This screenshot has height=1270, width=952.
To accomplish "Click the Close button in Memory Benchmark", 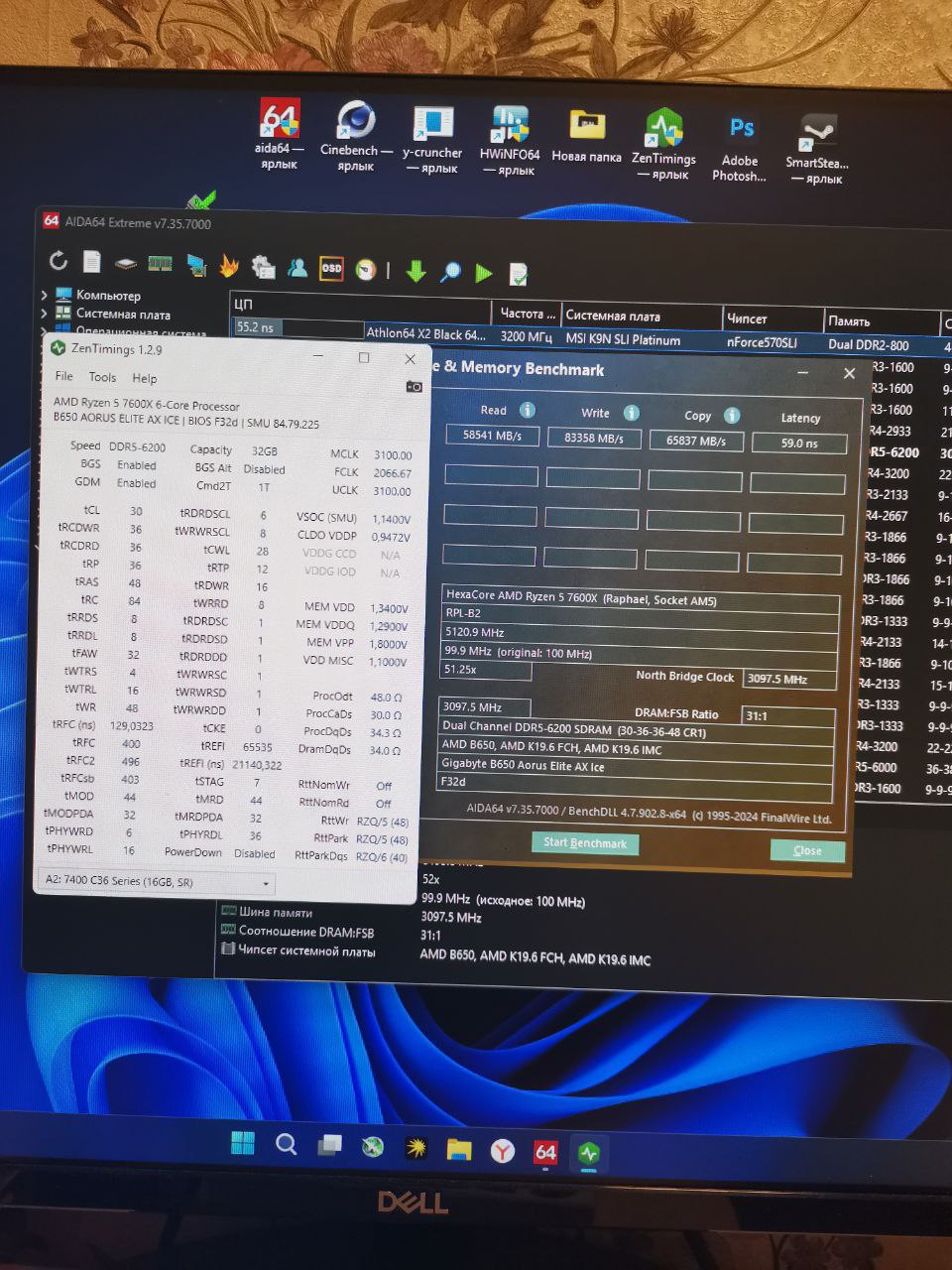I will coord(807,850).
